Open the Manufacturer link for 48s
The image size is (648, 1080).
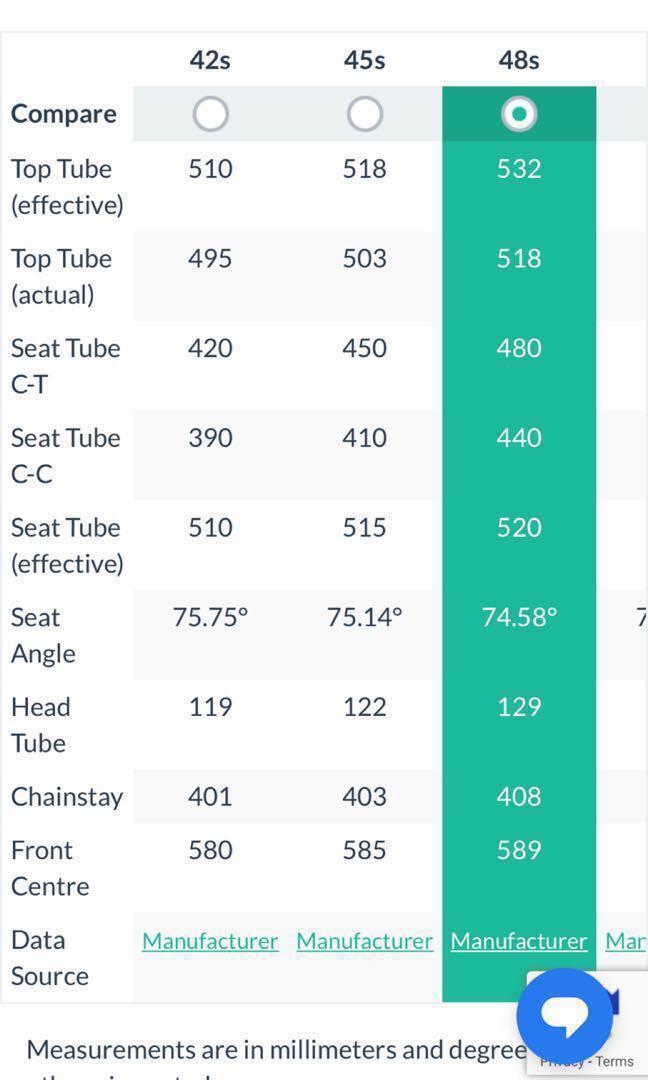[519, 941]
